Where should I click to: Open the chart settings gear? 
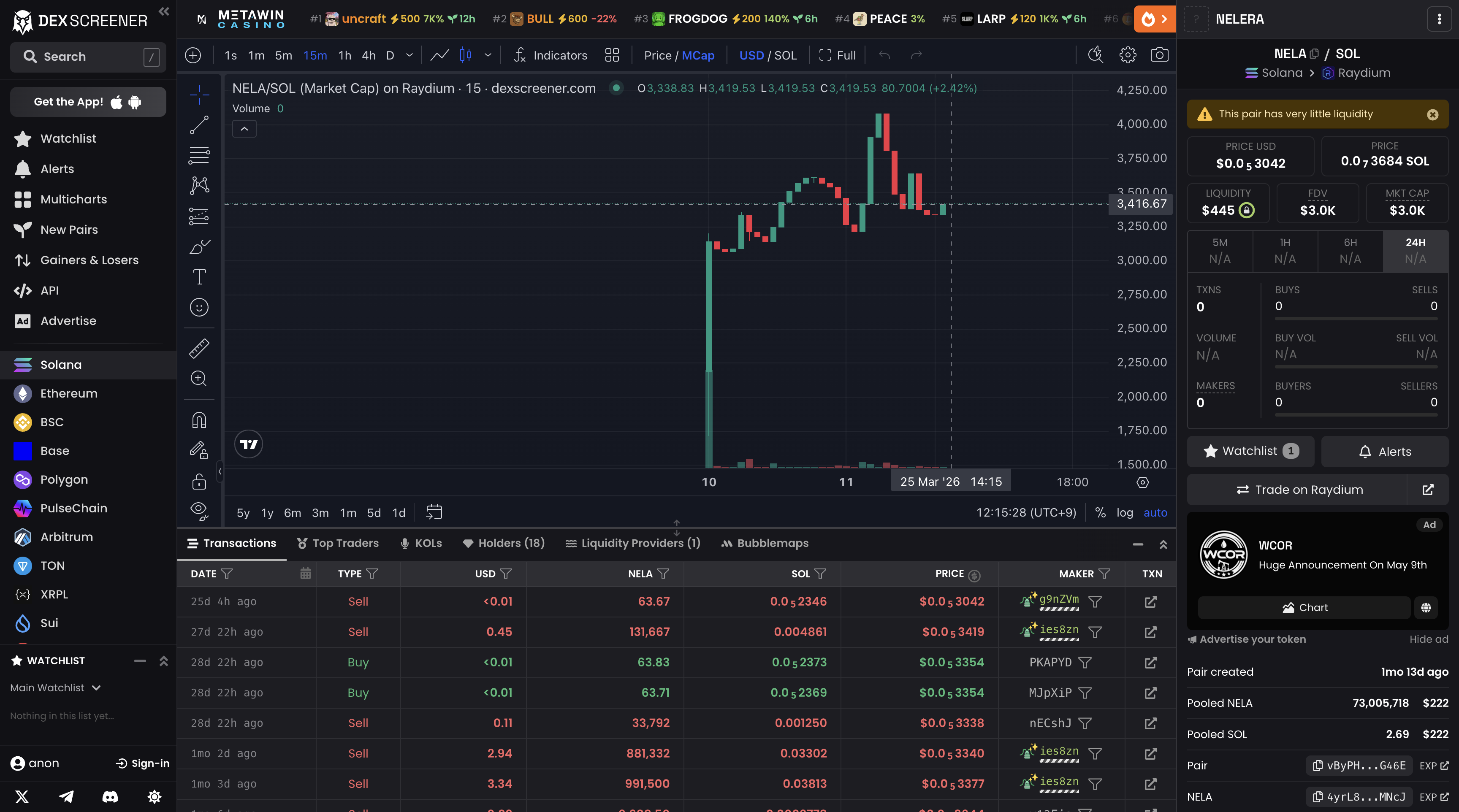[x=1127, y=55]
